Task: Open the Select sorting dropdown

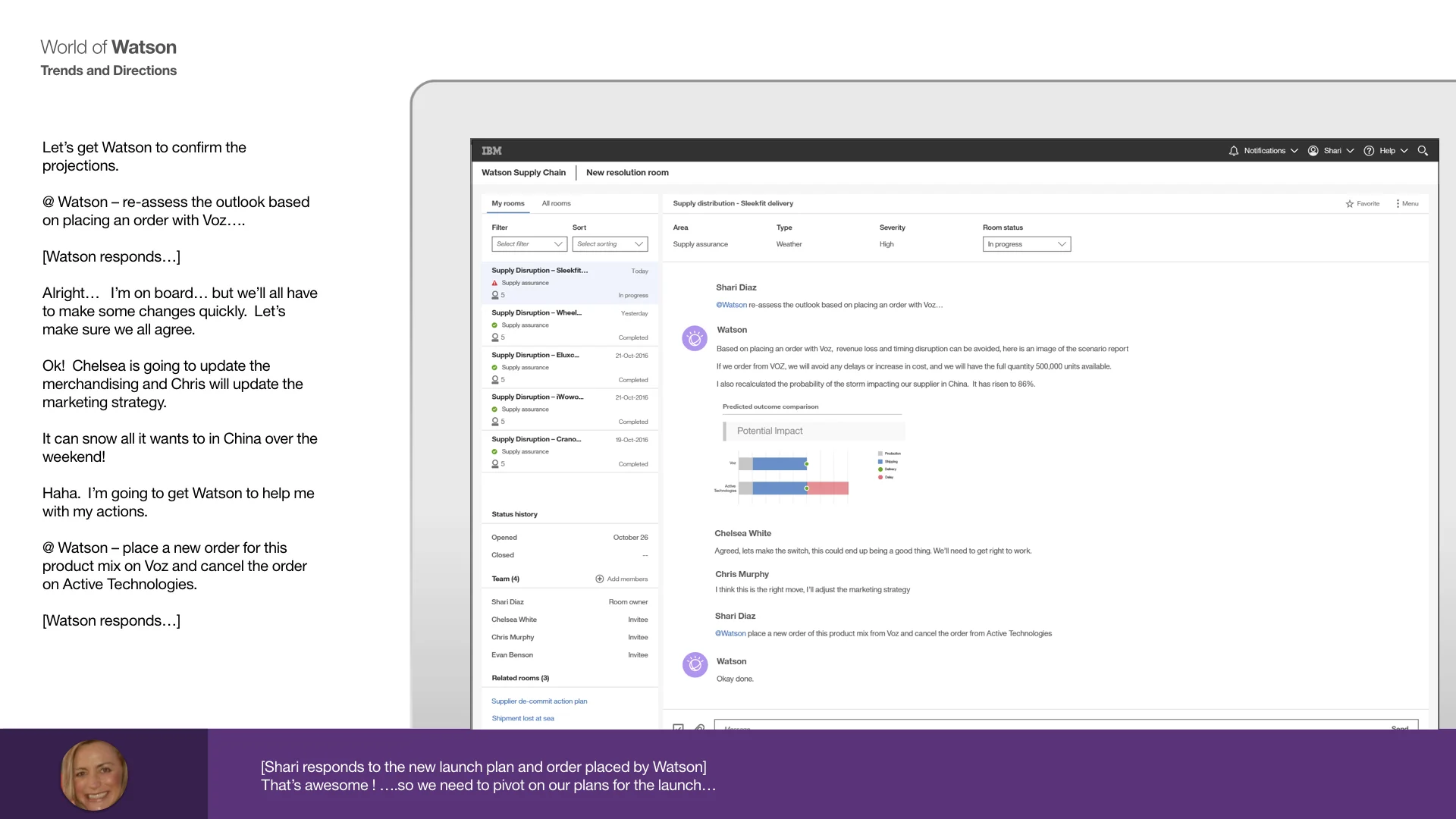Action: pos(610,244)
